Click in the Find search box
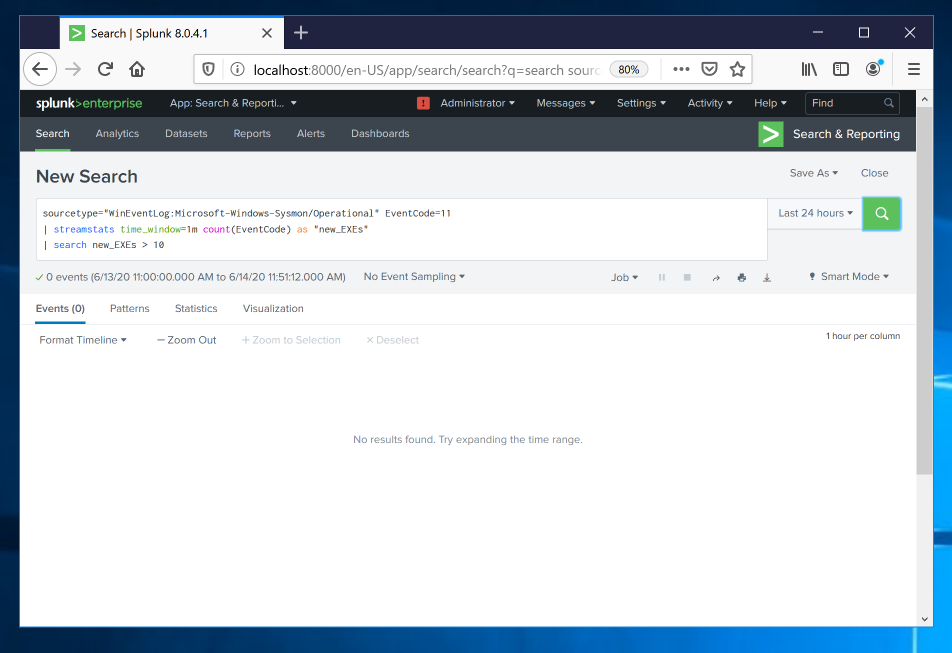This screenshot has width=952, height=653. tap(852, 103)
